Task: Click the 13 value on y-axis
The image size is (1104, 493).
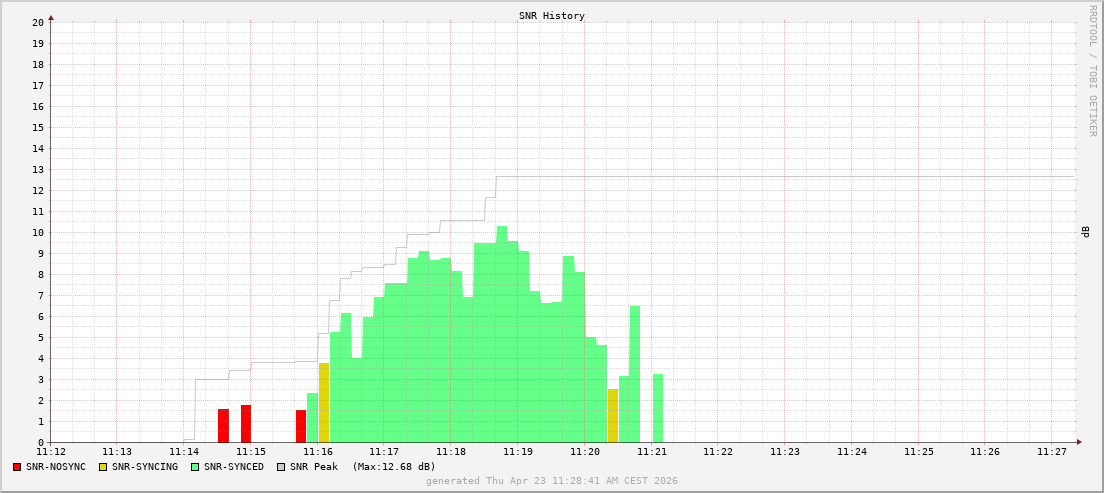Action: pyautogui.click(x=39, y=170)
